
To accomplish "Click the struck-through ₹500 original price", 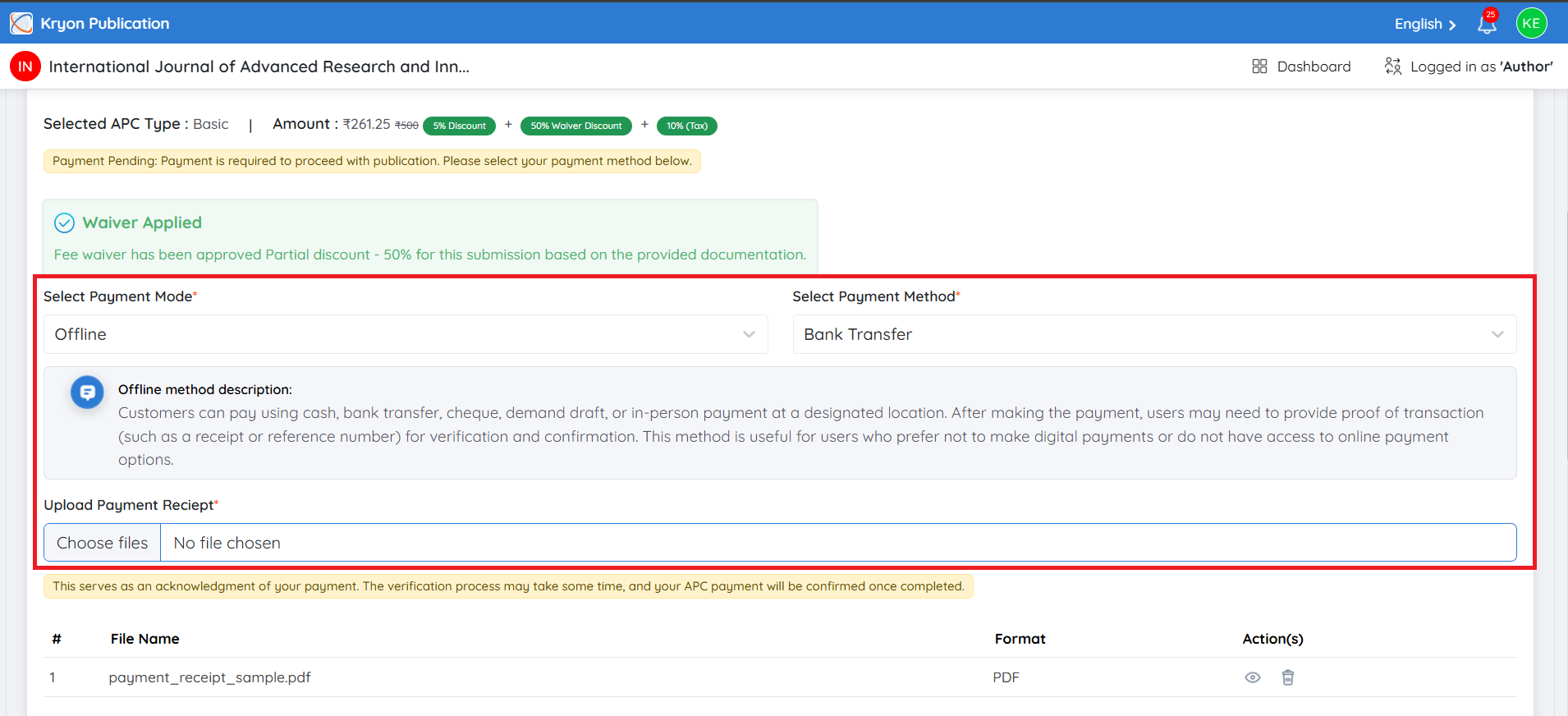I will (x=407, y=126).
